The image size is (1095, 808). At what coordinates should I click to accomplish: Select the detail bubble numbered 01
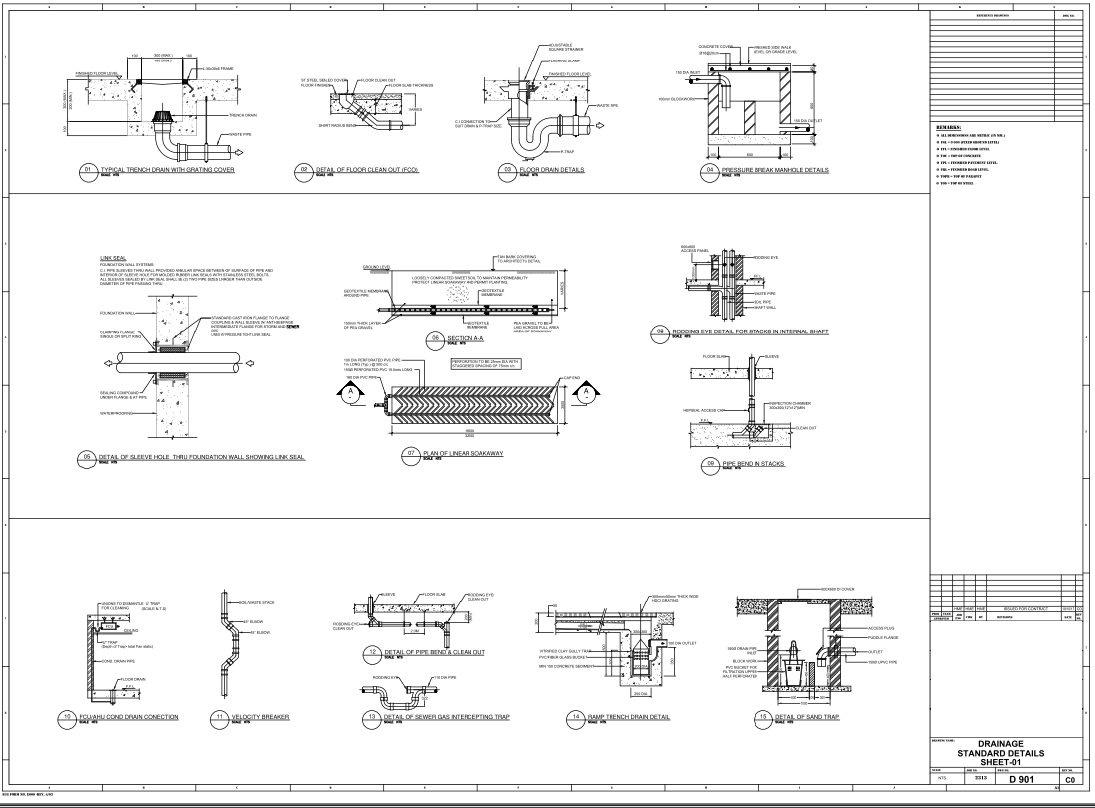(90, 170)
